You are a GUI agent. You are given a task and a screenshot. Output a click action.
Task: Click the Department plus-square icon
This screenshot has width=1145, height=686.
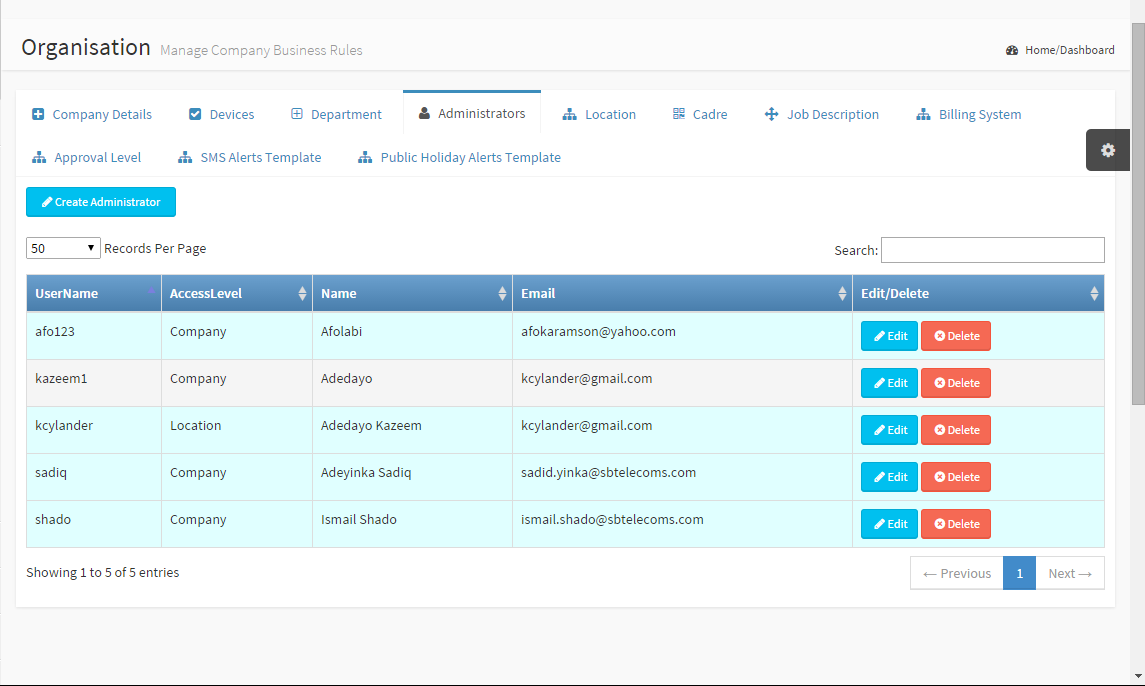(x=297, y=114)
